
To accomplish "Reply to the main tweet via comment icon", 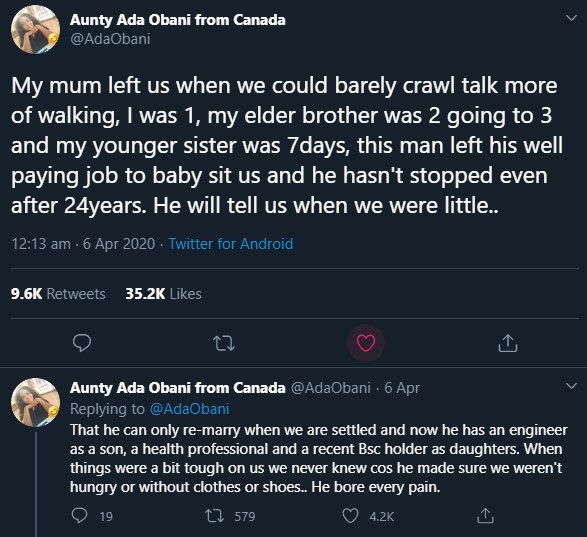I will click(x=82, y=343).
